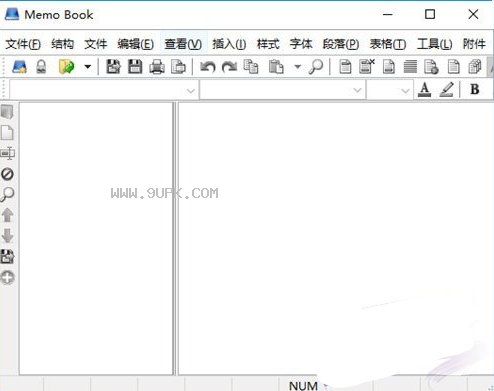This screenshot has height=391, width=494.
Task: Minimize the Memo Book window
Action: click(x=388, y=14)
